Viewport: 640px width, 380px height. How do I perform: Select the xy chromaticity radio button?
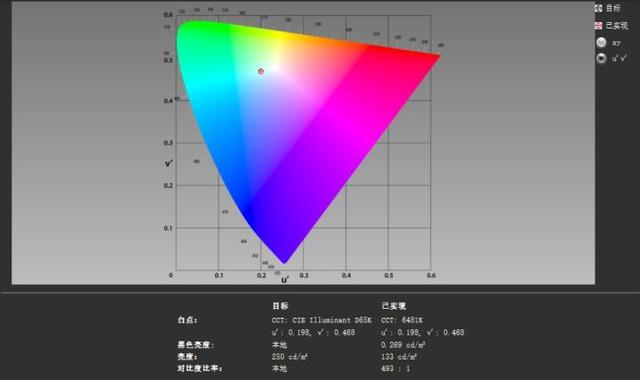[x=601, y=42]
